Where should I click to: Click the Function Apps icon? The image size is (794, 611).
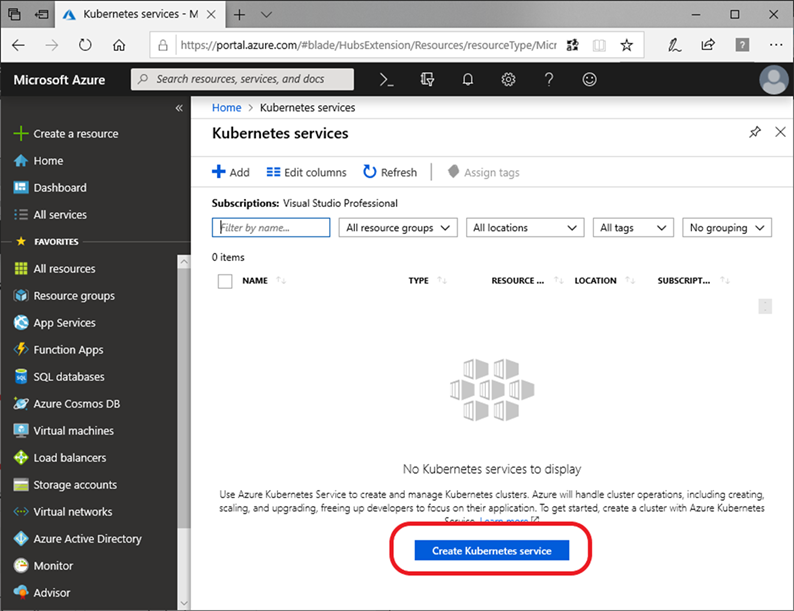pos(21,349)
